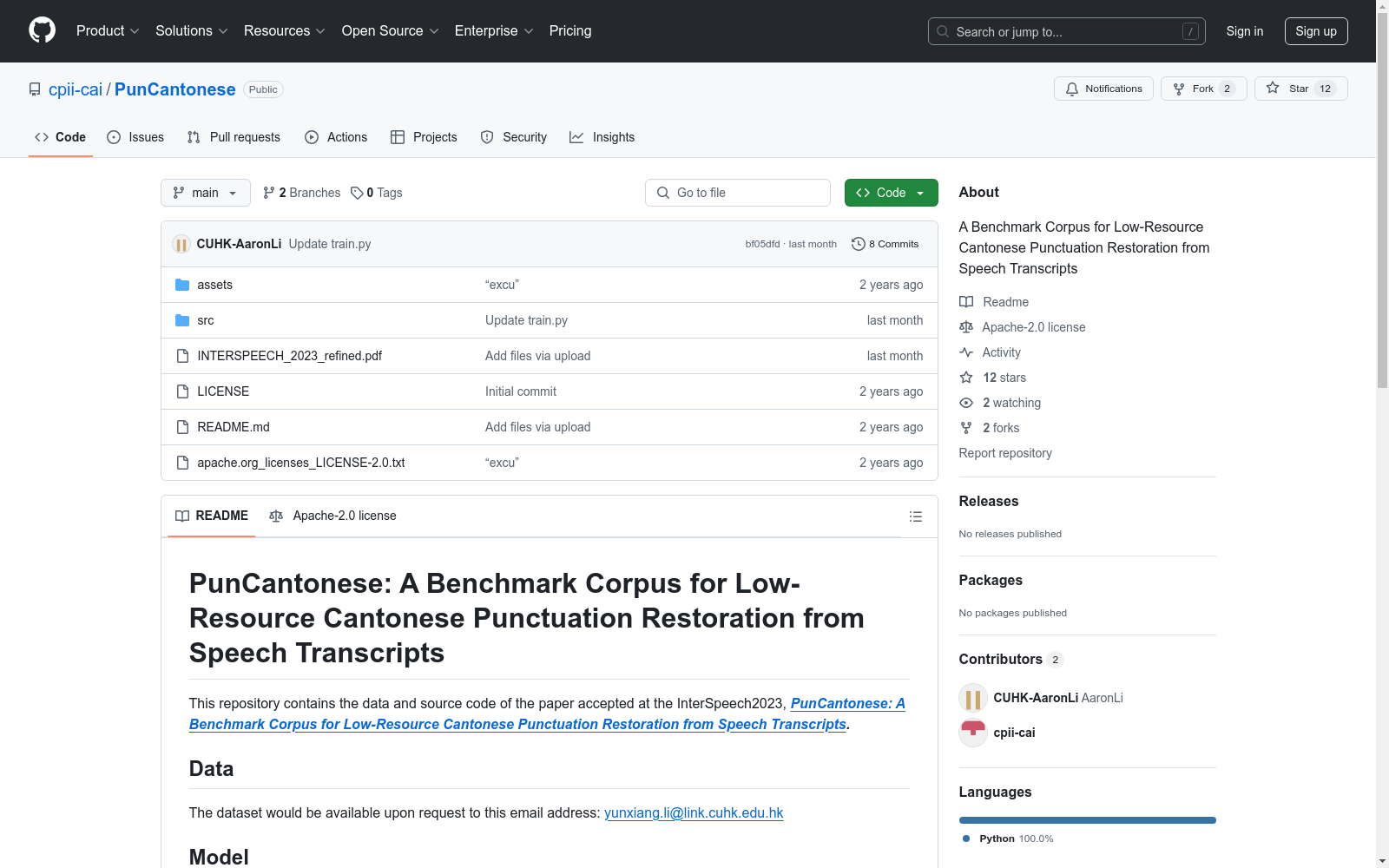Switch to the Actions tab
1389x868 pixels.
click(x=336, y=137)
